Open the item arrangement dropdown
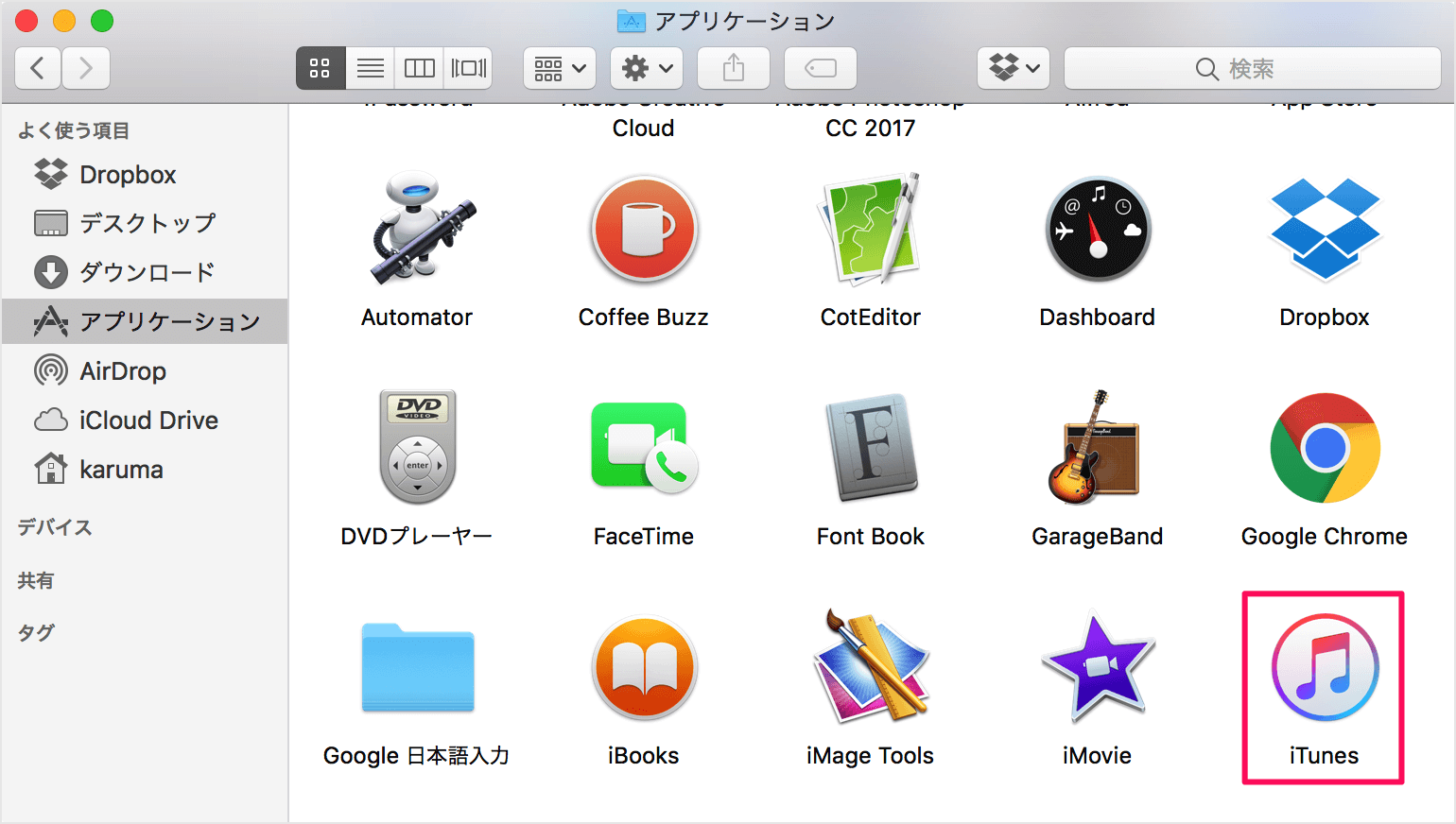The width and height of the screenshot is (1456, 824). pyautogui.click(x=560, y=68)
